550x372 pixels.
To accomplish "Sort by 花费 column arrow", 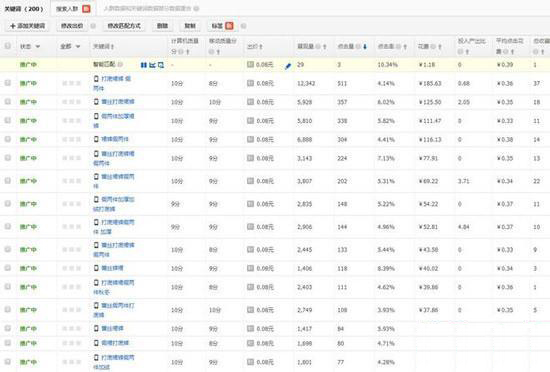I will 440,47.
